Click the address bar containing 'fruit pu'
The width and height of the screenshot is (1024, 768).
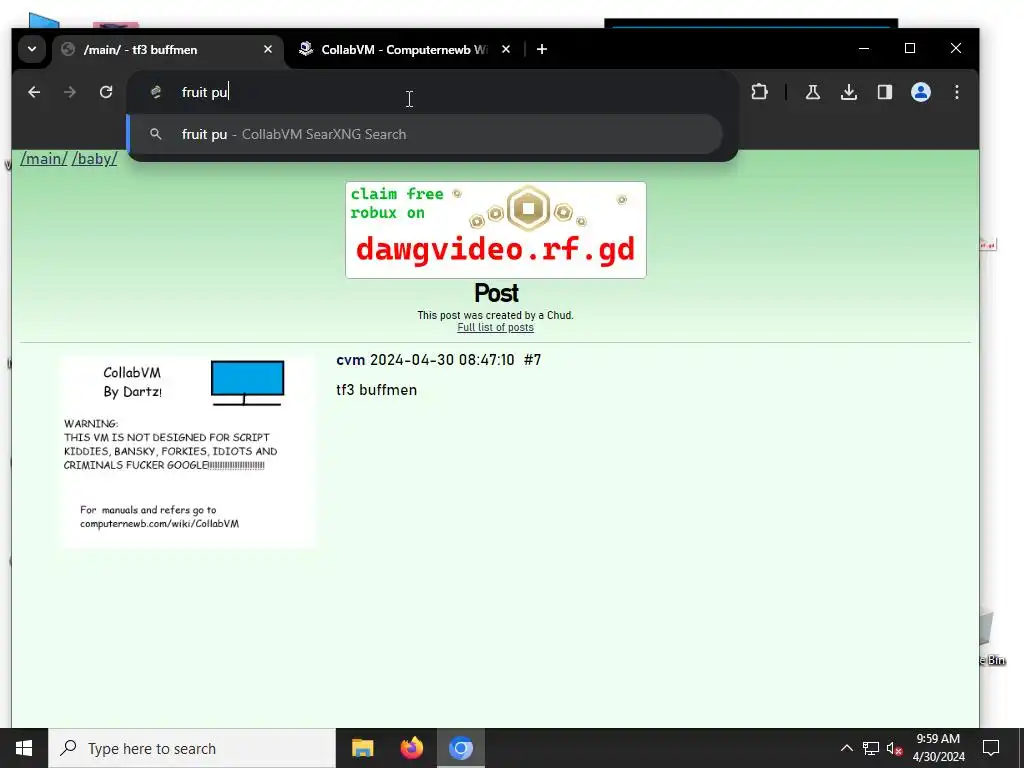432,92
